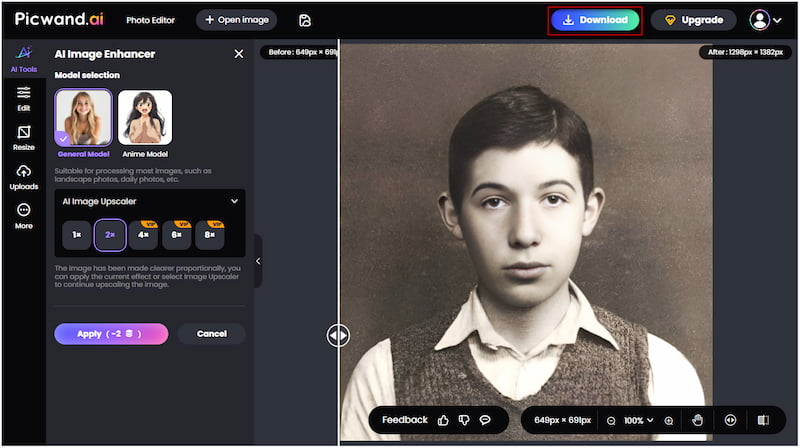Select the General Model thumbnail

pyautogui.click(x=83, y=117)
